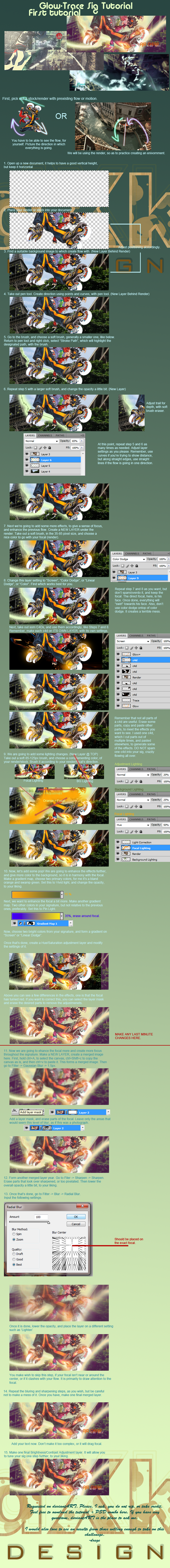The width and height of the screenshot is (170, 1568).
Task: Click lock position icon in Opacity 25% panel
Action: [x=136, y=806]
